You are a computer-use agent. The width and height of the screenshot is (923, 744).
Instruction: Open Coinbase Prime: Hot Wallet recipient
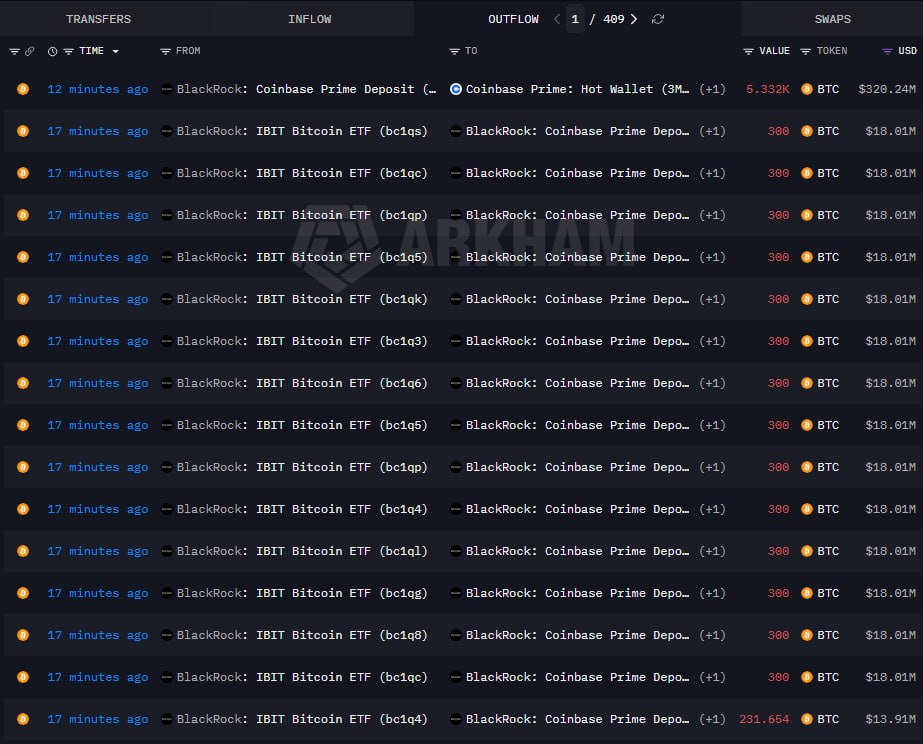point(577,89)
